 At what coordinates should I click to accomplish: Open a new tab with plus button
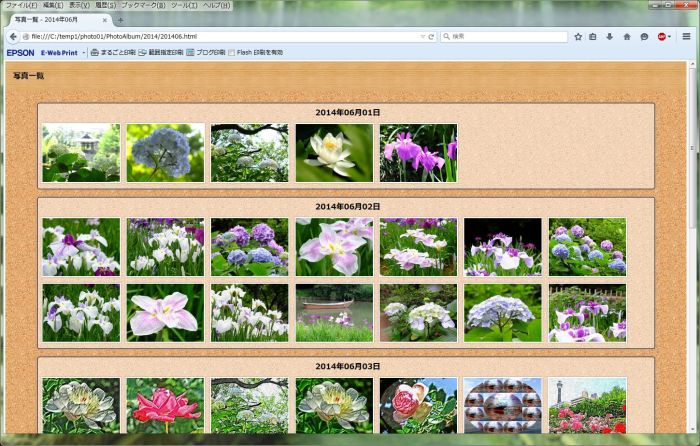click(121, 20)
